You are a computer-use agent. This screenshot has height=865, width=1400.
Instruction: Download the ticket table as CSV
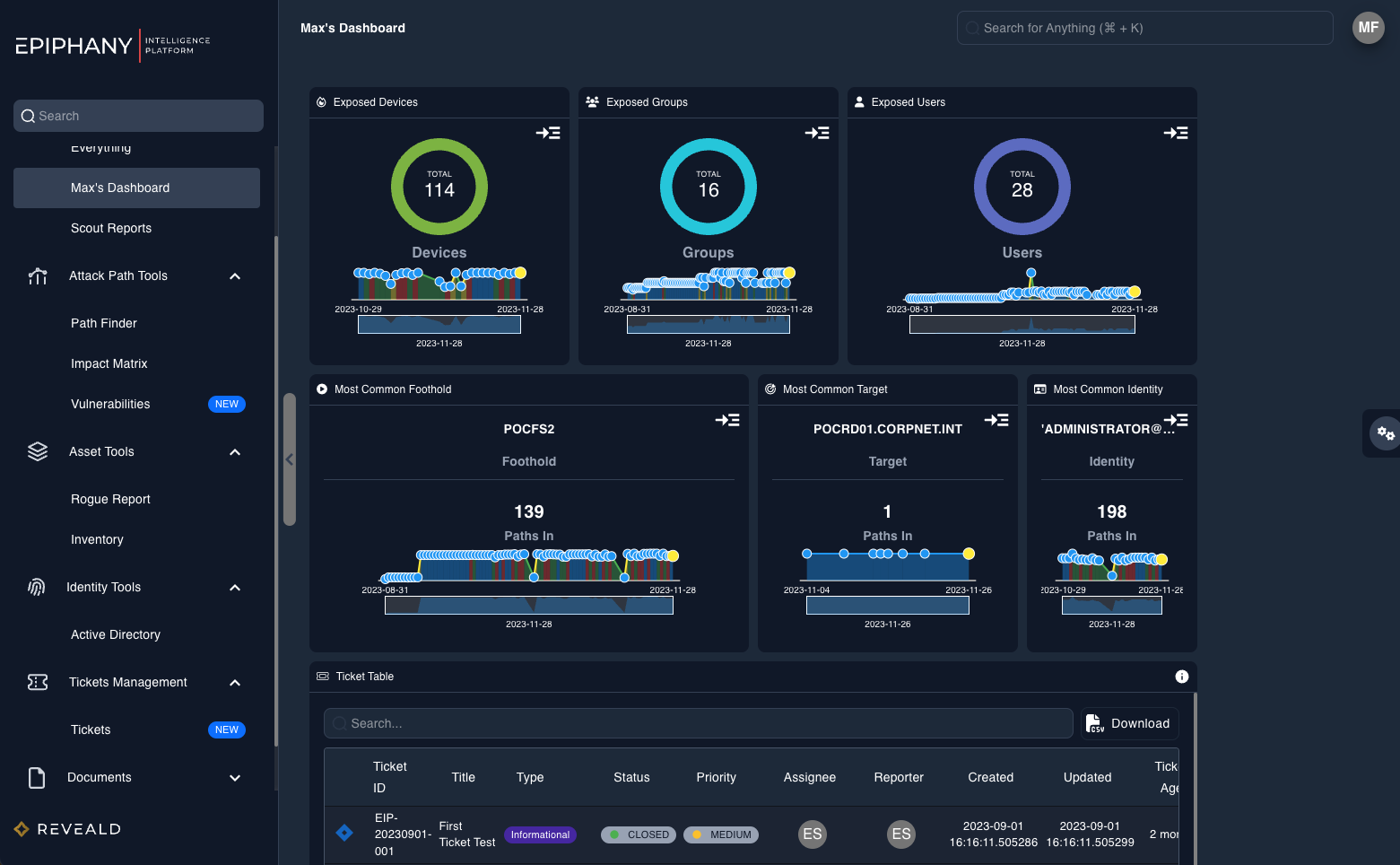(1128, 723)
